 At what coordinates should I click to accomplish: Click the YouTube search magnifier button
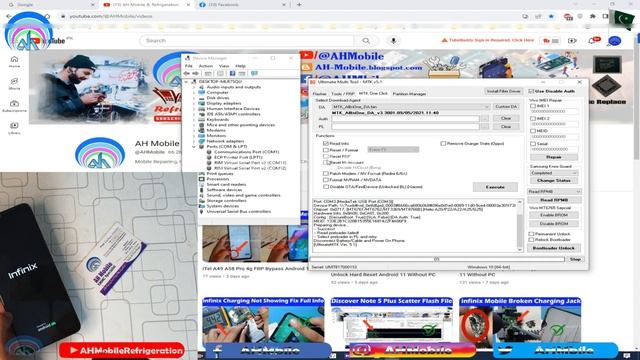pyautogui.click(x=366, y=40)
